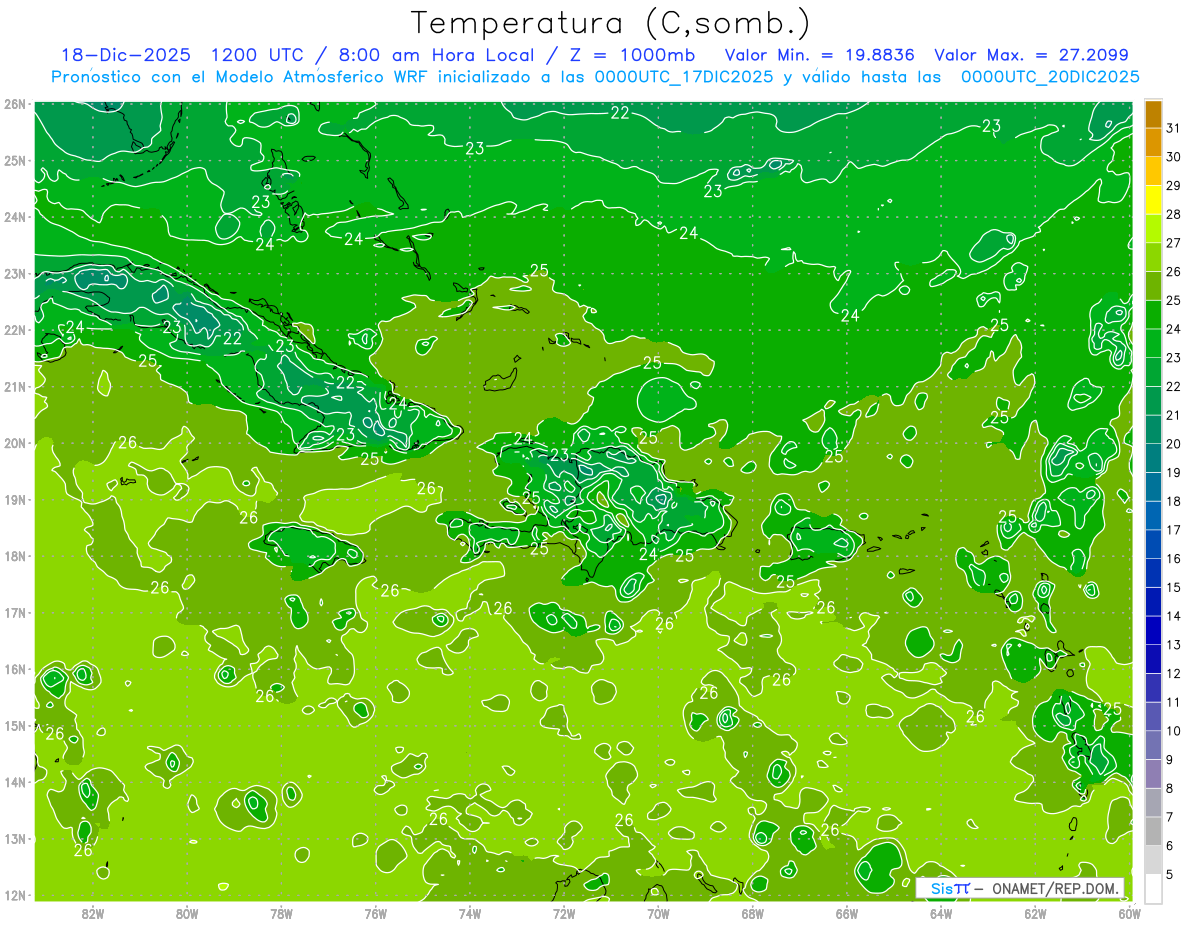Click the "21" color scale label
This screenshot has height=927, width=1200.
coord(1174,415)
